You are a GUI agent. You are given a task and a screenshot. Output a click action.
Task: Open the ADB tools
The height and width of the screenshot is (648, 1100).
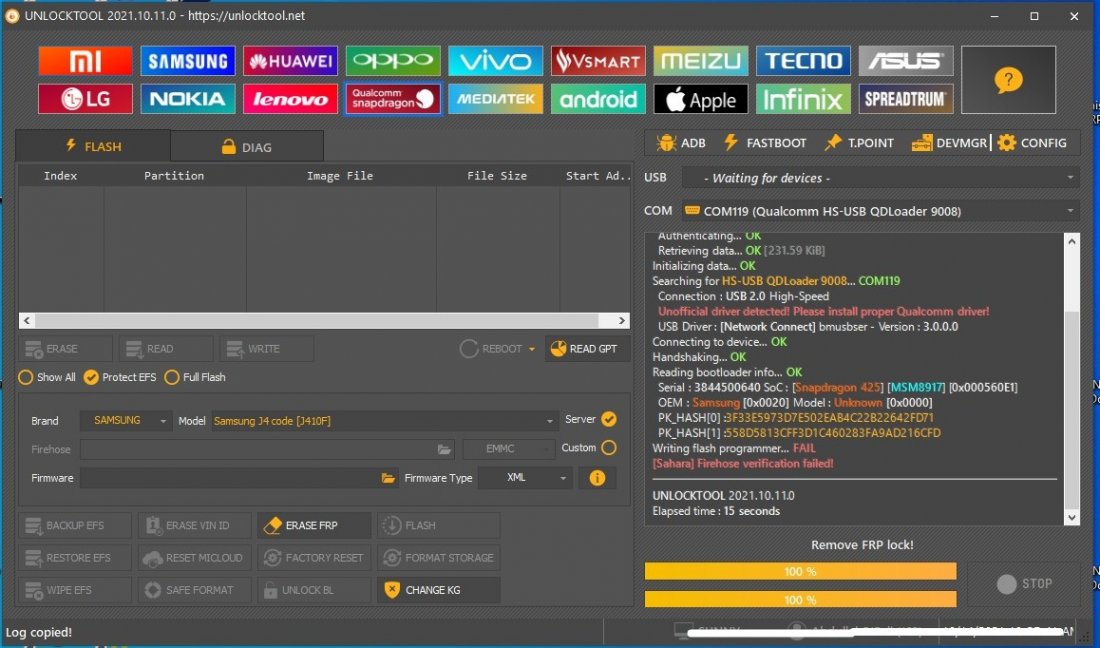(x=680, y=143)
